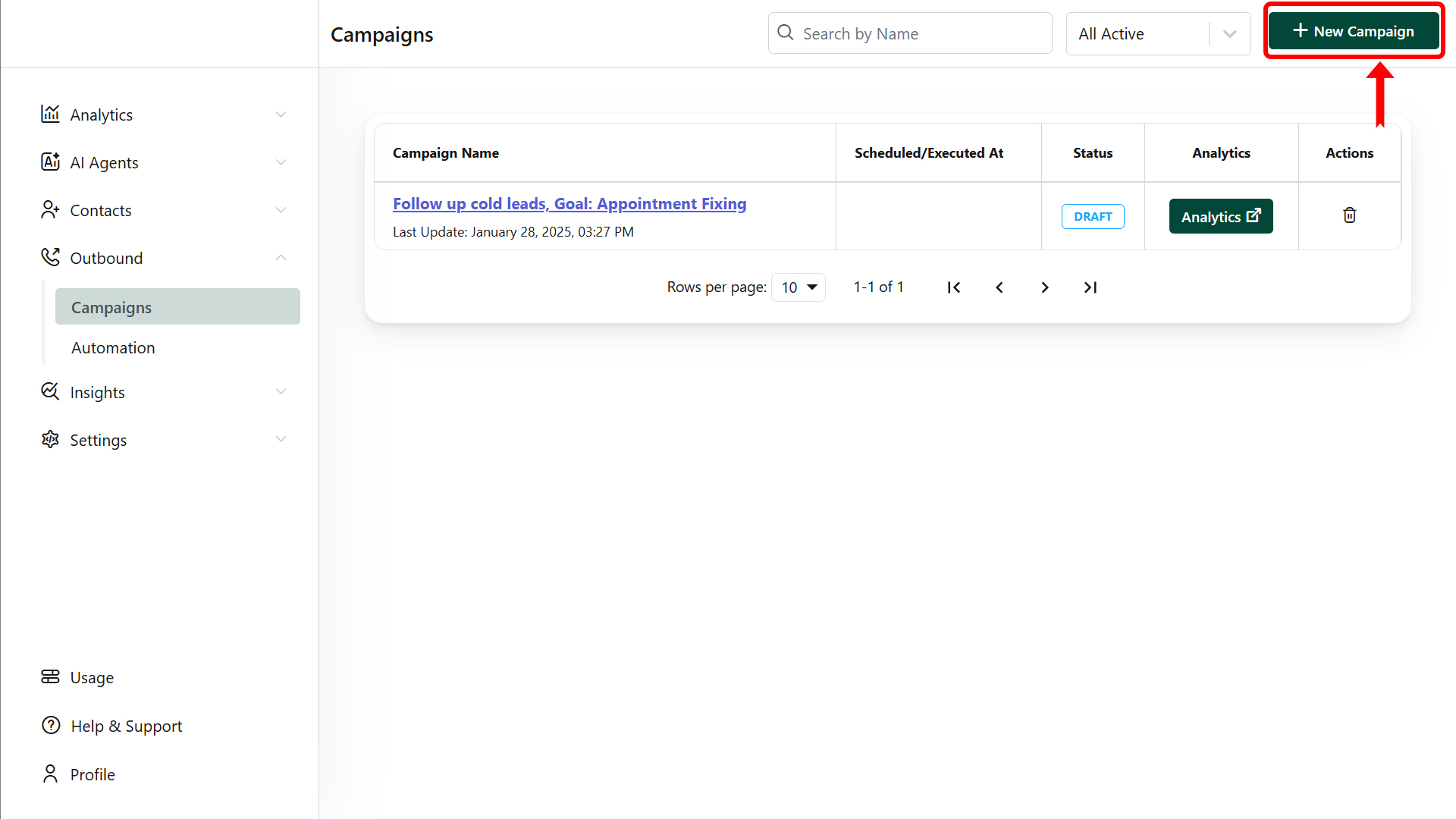Go to the last page of results

coord(1090,287)
